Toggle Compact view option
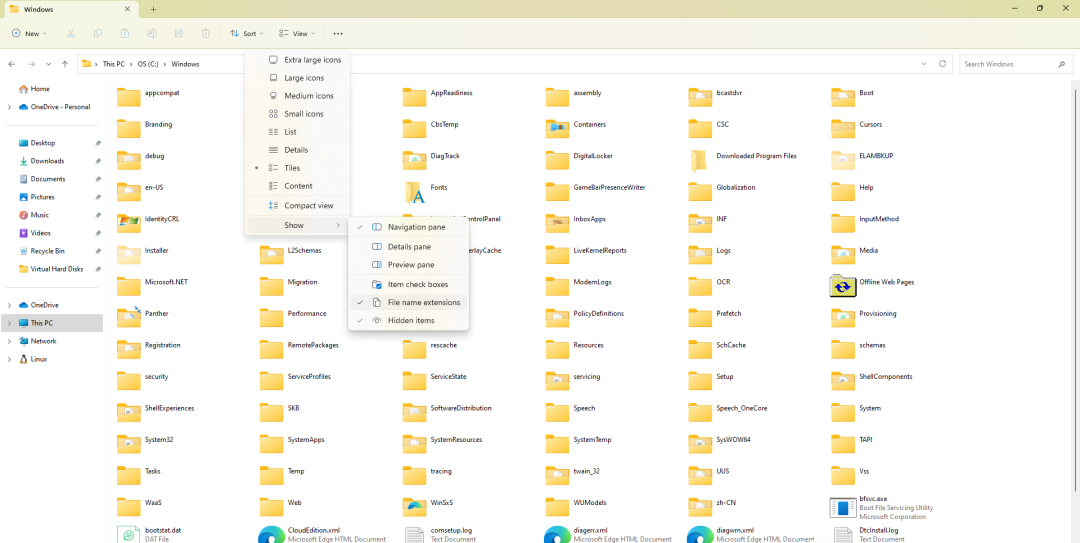Viewport: 1080px width, 543px height. [298, 205]
